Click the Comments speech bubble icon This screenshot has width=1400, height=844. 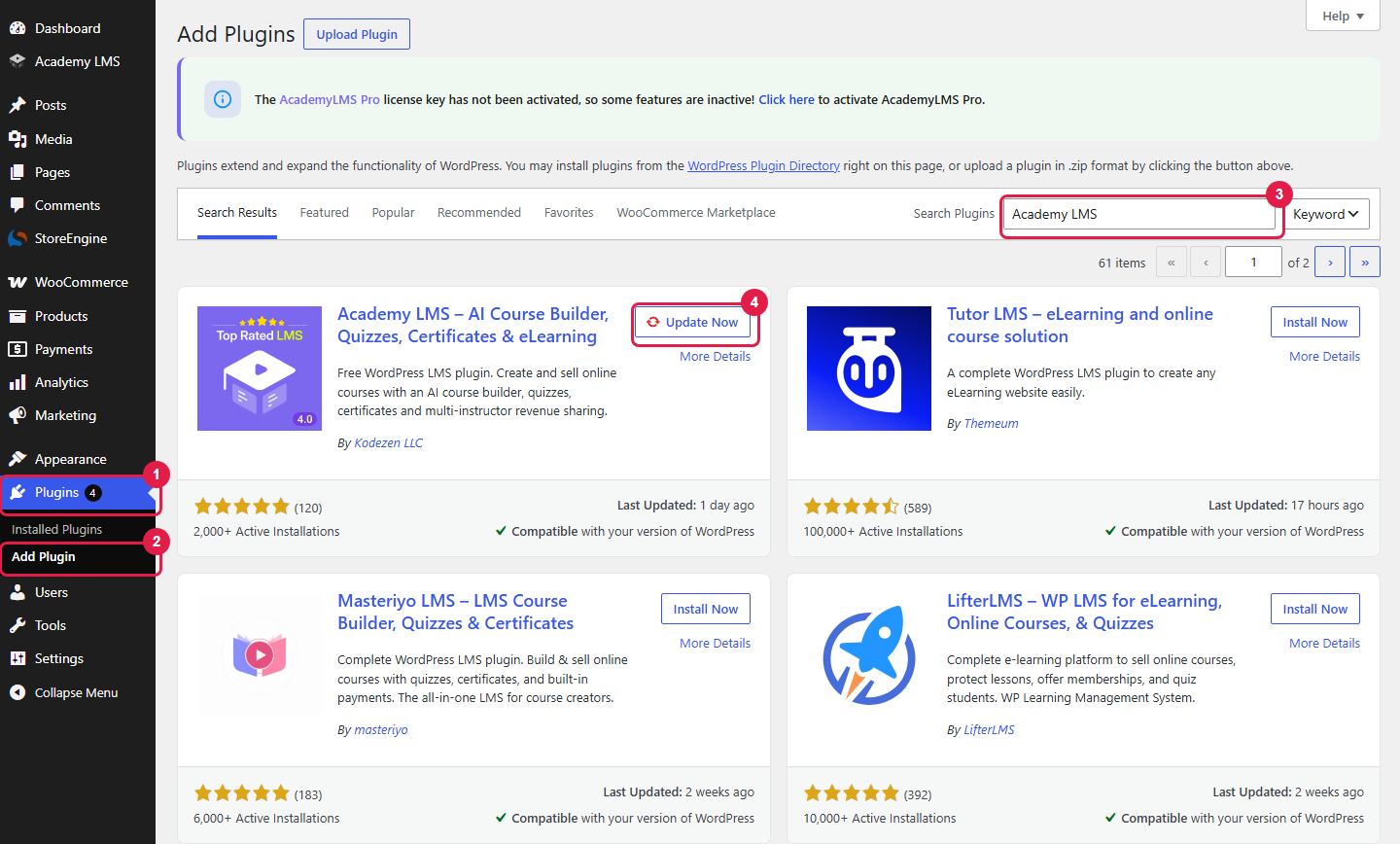[x=17, y=205]
